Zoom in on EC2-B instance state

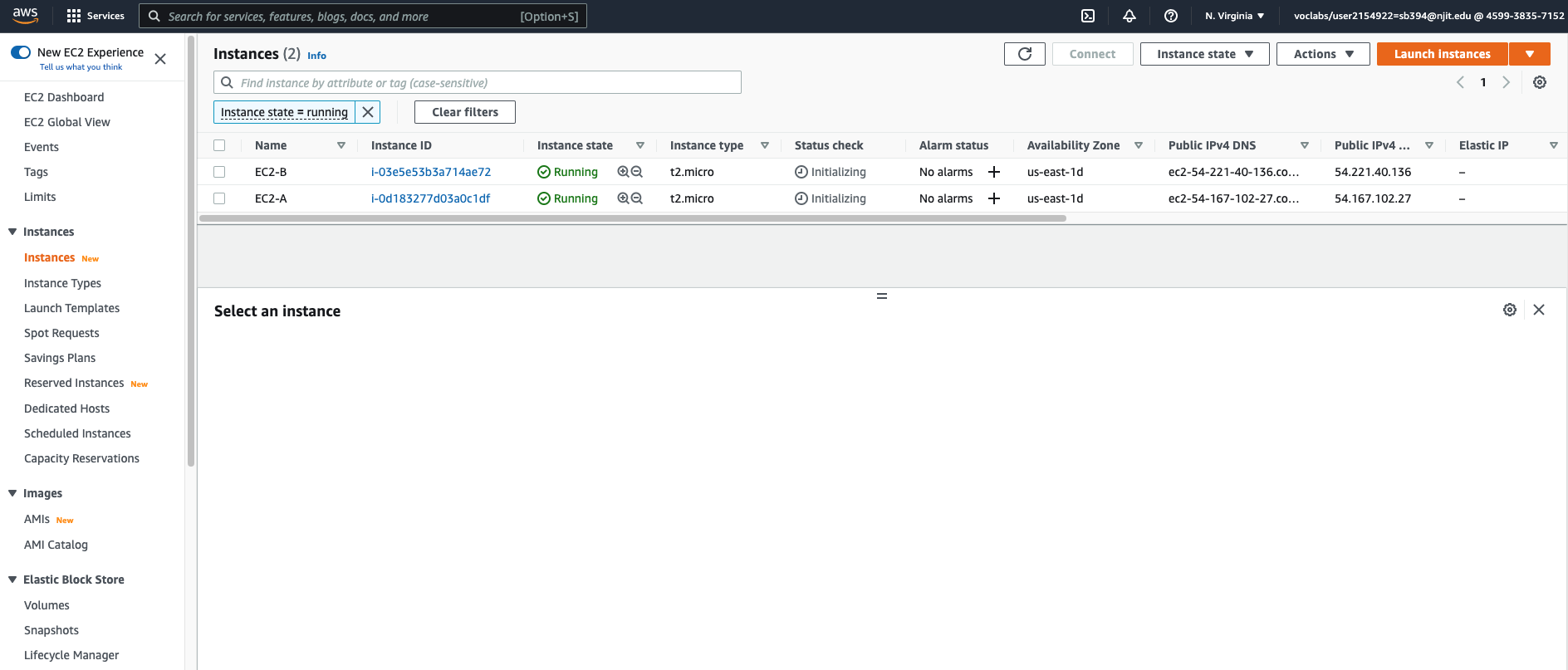(x=623, y=172)
